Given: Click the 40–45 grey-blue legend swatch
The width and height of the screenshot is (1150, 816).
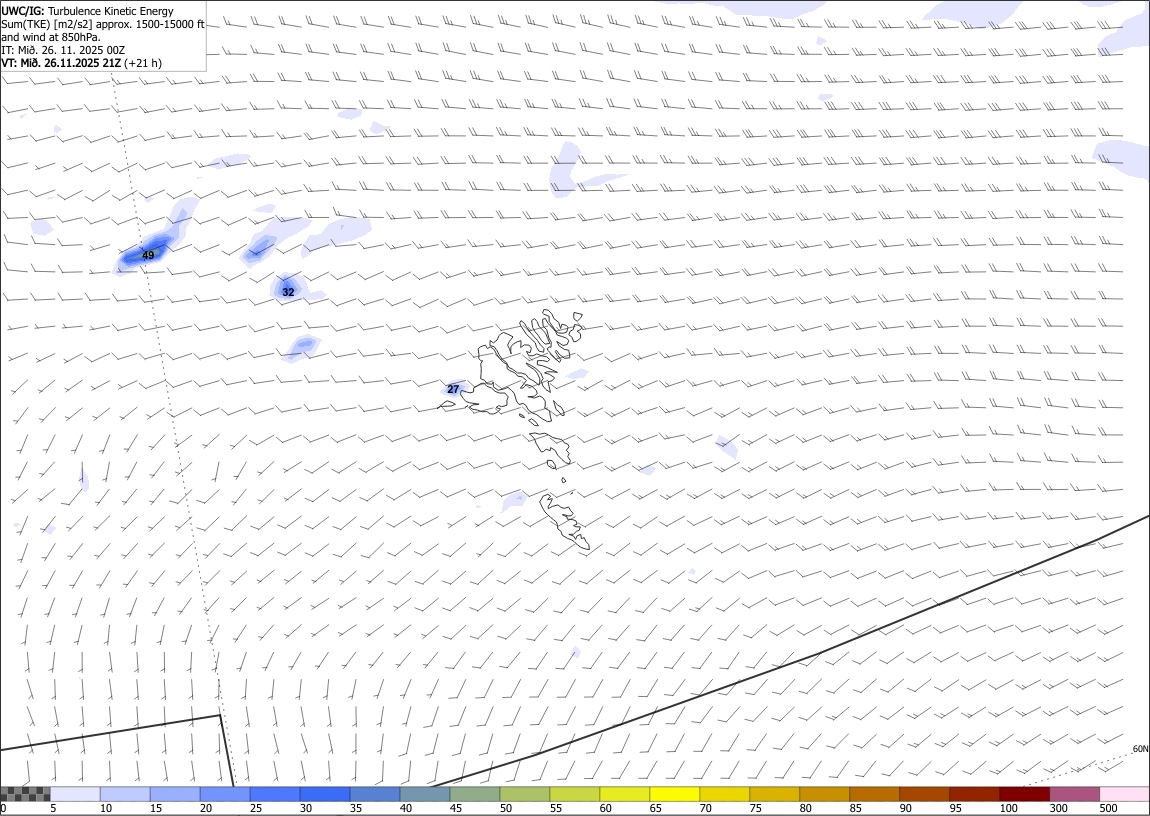Looking at the screenshot, I should click(x=425, y=794).
